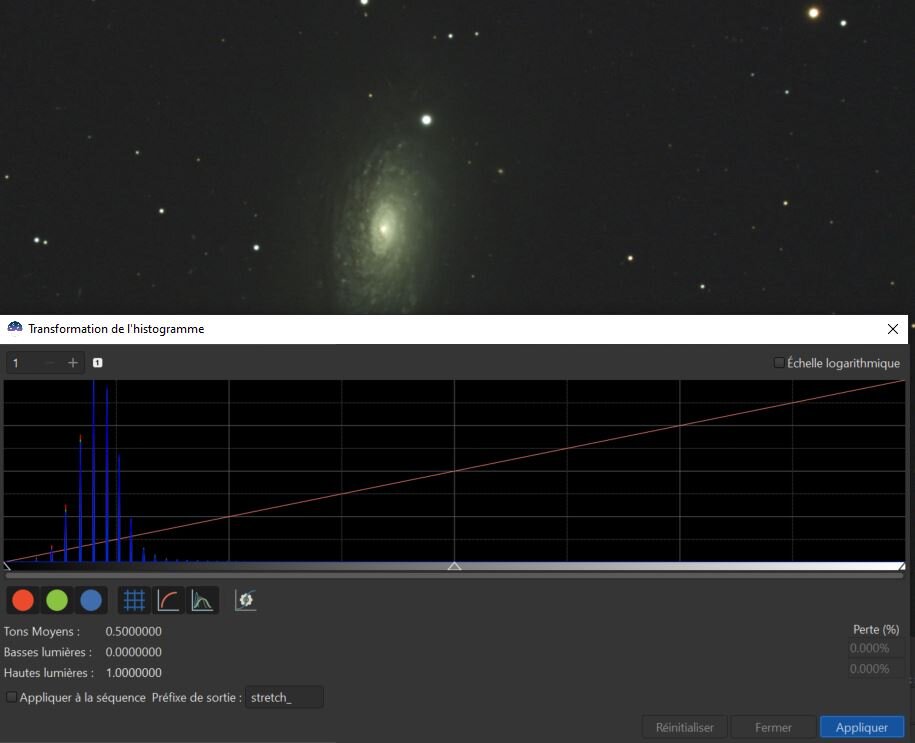The height and width of the screenshot is (743, 915).
Task: Close the Transformation de l'histogramme dialog
Action: click(893, 329)
